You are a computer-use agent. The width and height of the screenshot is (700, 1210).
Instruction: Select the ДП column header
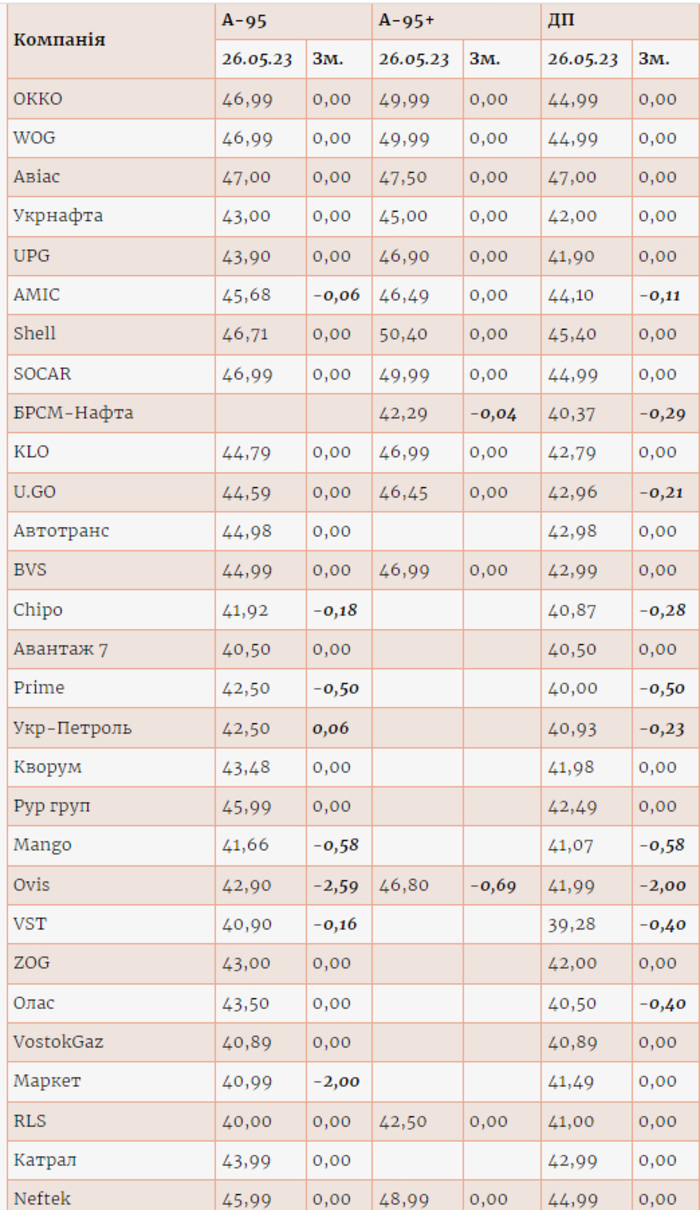tap(561, 19)
